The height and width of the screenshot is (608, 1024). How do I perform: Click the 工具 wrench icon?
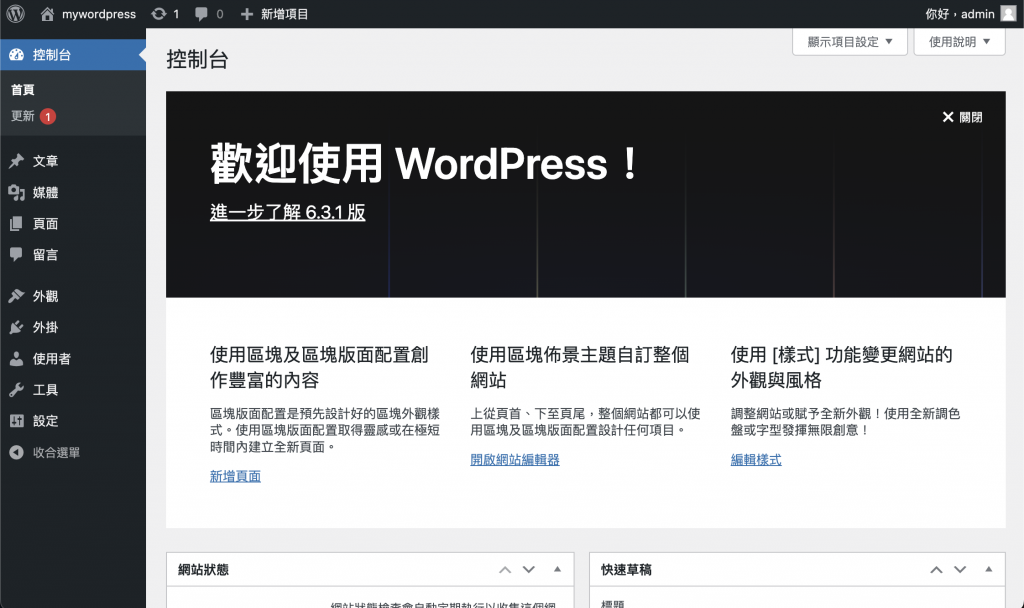click(x=16, y=390)
